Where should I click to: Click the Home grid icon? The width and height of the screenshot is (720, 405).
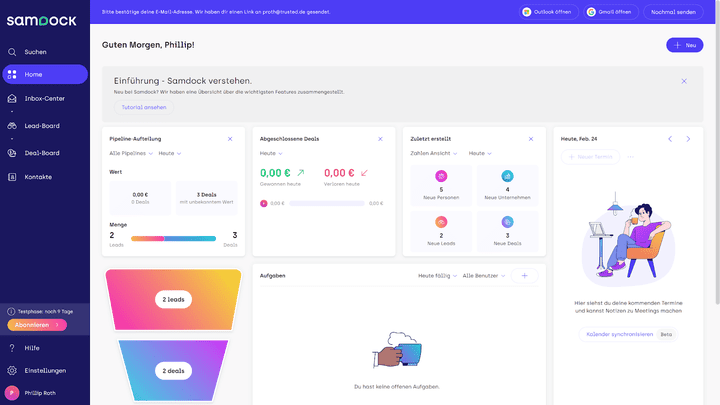(x=12, y=74)
